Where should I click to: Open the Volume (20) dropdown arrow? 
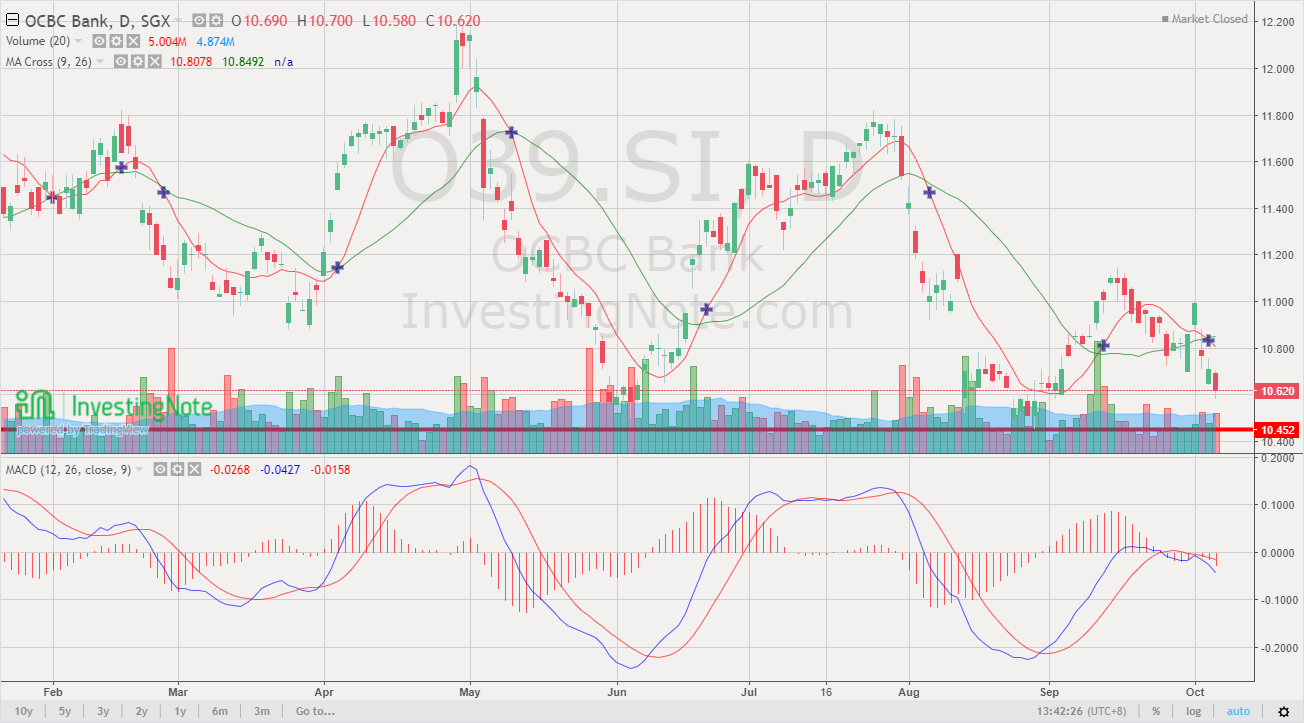point(80,41)
